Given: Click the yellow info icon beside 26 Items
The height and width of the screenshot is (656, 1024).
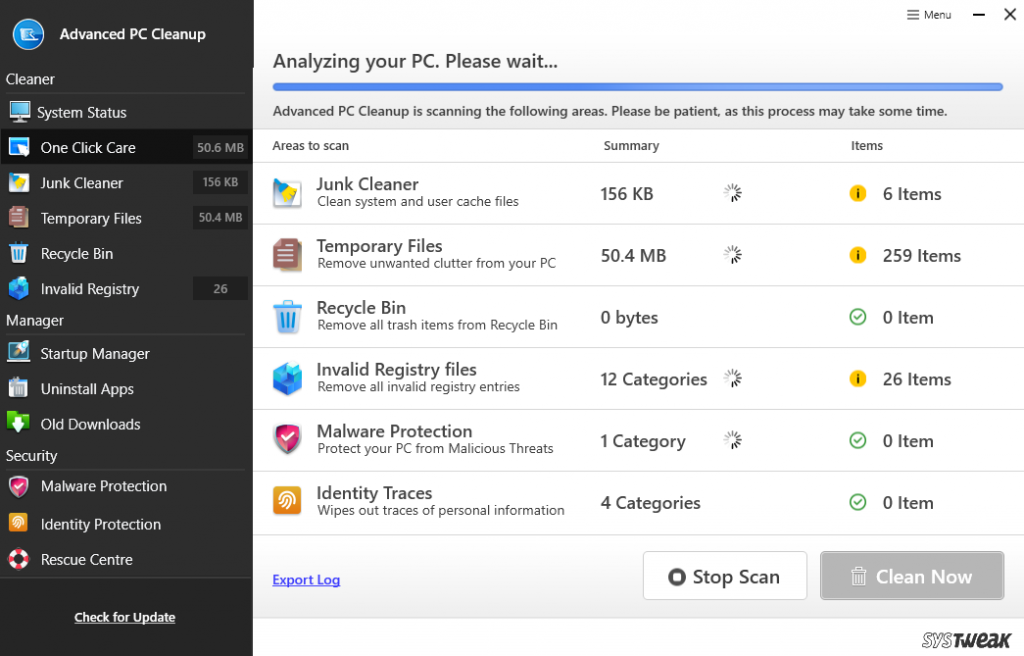Looking at the screenshot, I should [x=857, y=379].
